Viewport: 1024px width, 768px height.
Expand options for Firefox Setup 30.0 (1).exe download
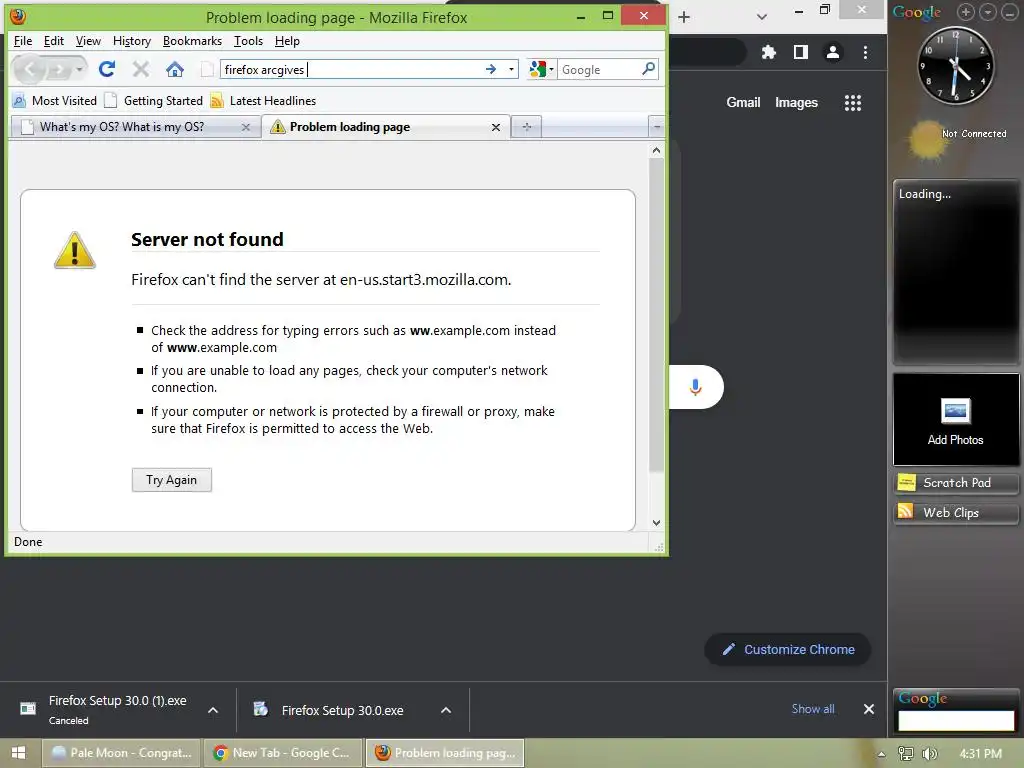(213, 711)
